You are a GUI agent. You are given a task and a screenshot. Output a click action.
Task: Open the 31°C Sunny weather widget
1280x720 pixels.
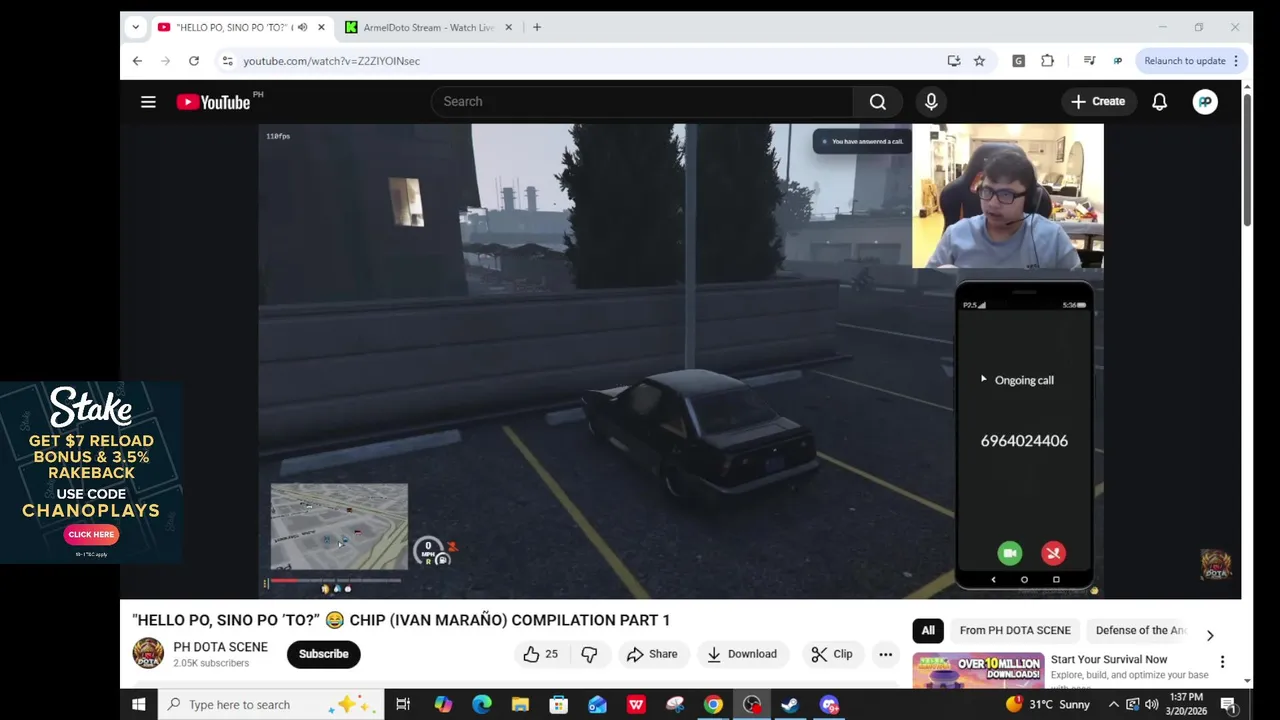click(1046, 705)
